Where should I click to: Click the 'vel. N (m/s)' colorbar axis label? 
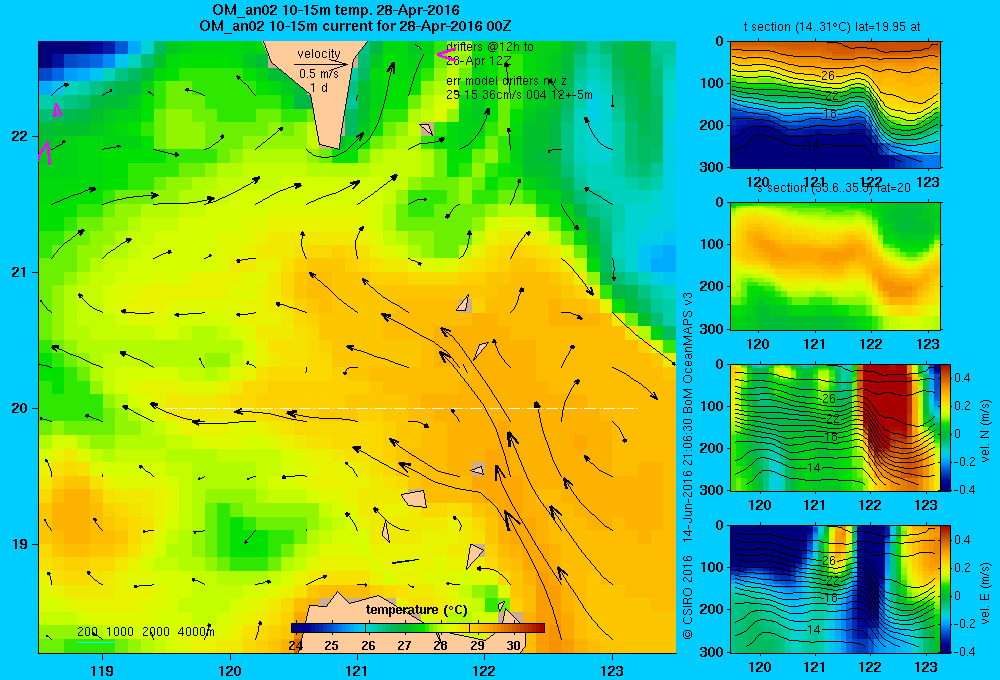(x=986, y=431)
